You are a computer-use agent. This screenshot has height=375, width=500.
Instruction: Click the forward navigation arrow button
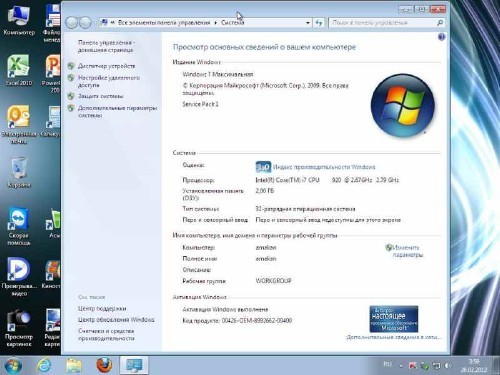click(85, 23)
